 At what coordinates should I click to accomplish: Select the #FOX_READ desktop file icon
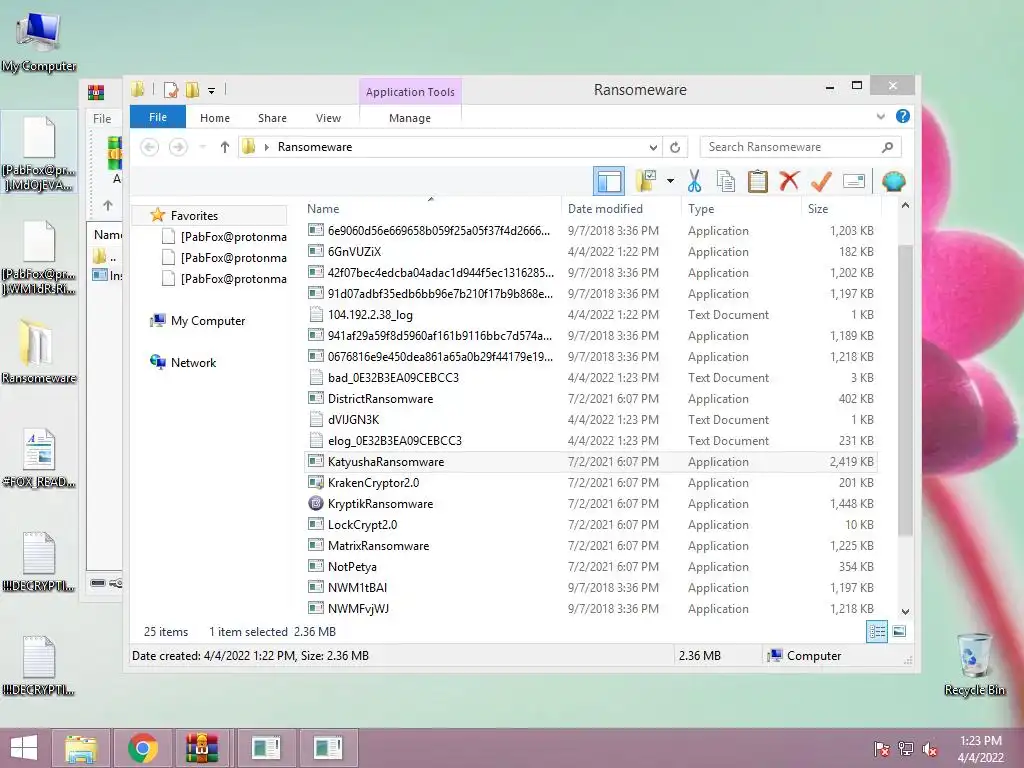pyautogui.click(x=39, y=458)
